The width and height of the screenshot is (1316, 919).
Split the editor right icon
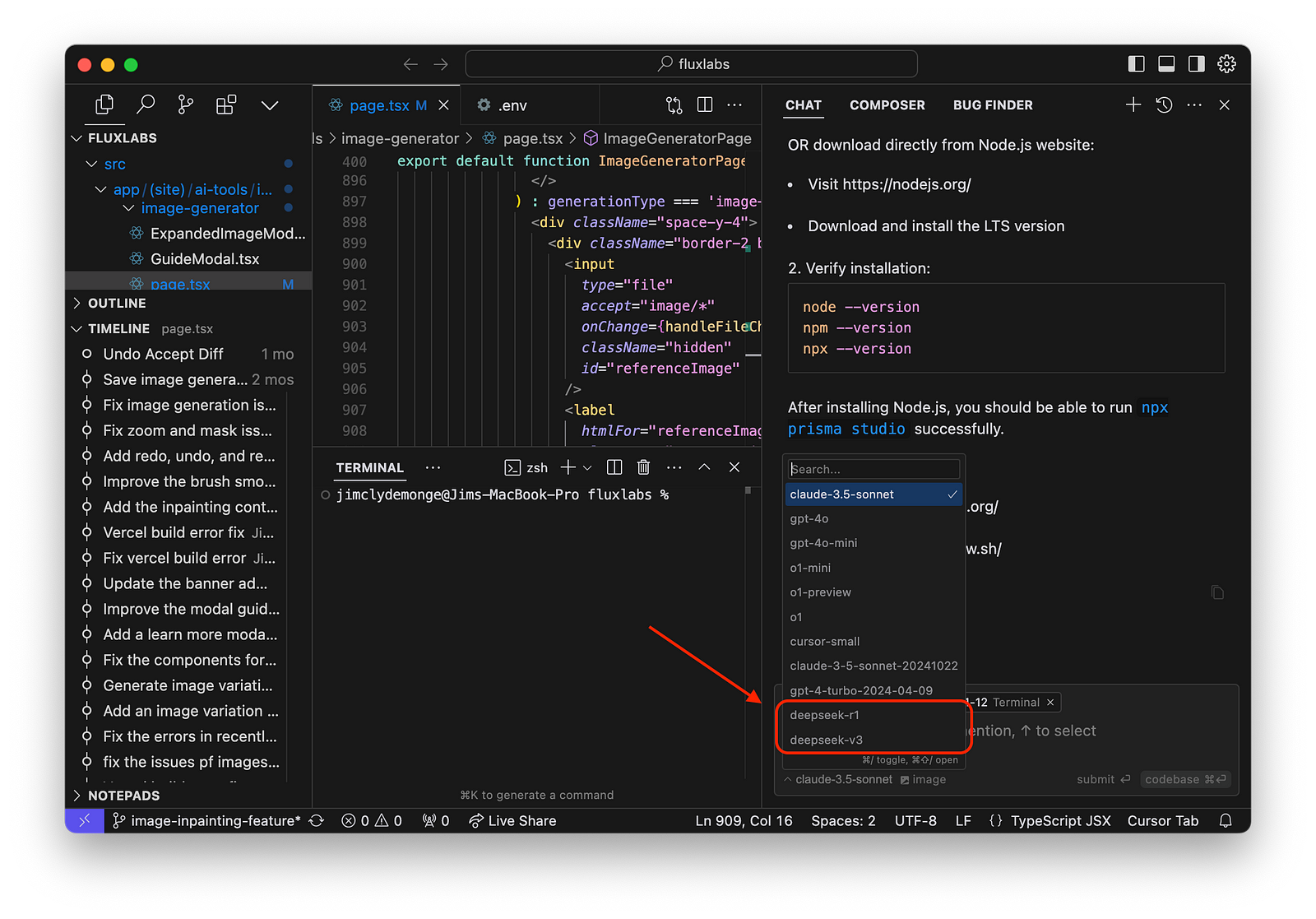point(705,104)
